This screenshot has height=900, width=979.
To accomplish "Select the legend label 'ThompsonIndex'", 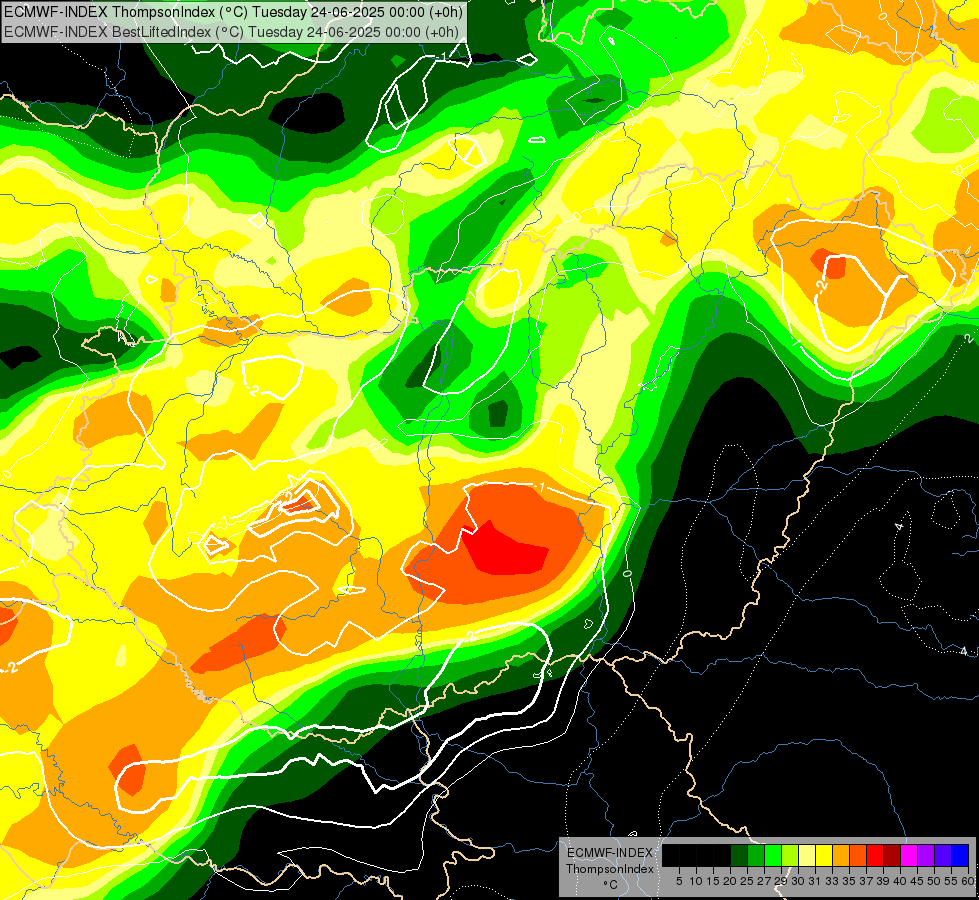I will (x=610, y=869).
